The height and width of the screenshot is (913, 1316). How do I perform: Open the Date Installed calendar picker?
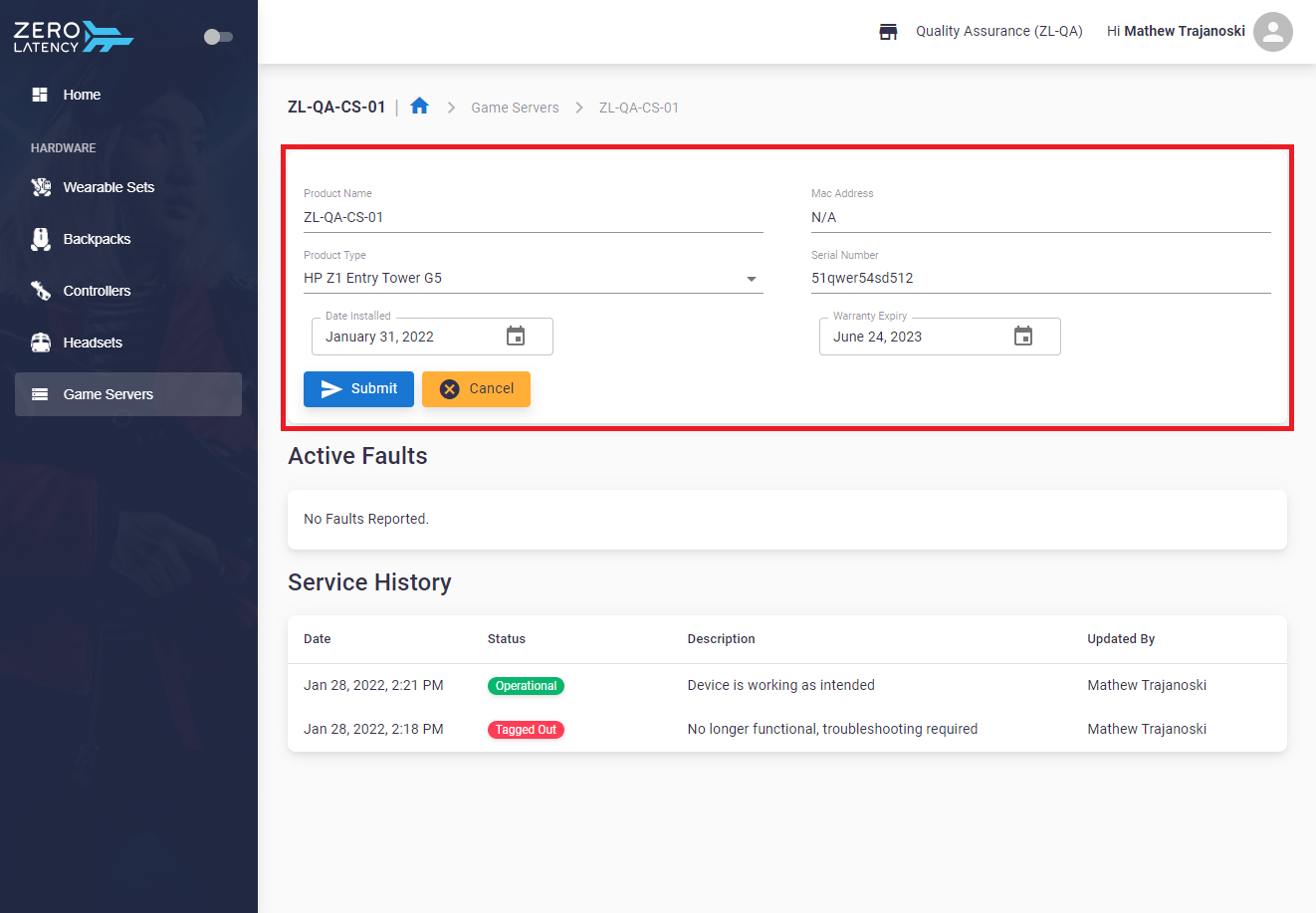516,337
